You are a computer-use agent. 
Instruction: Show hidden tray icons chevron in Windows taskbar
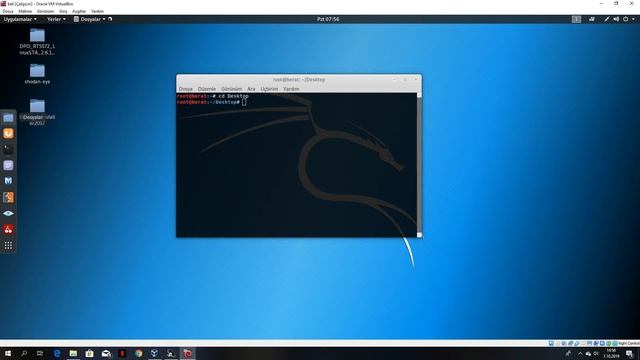[x=580, y=353]
